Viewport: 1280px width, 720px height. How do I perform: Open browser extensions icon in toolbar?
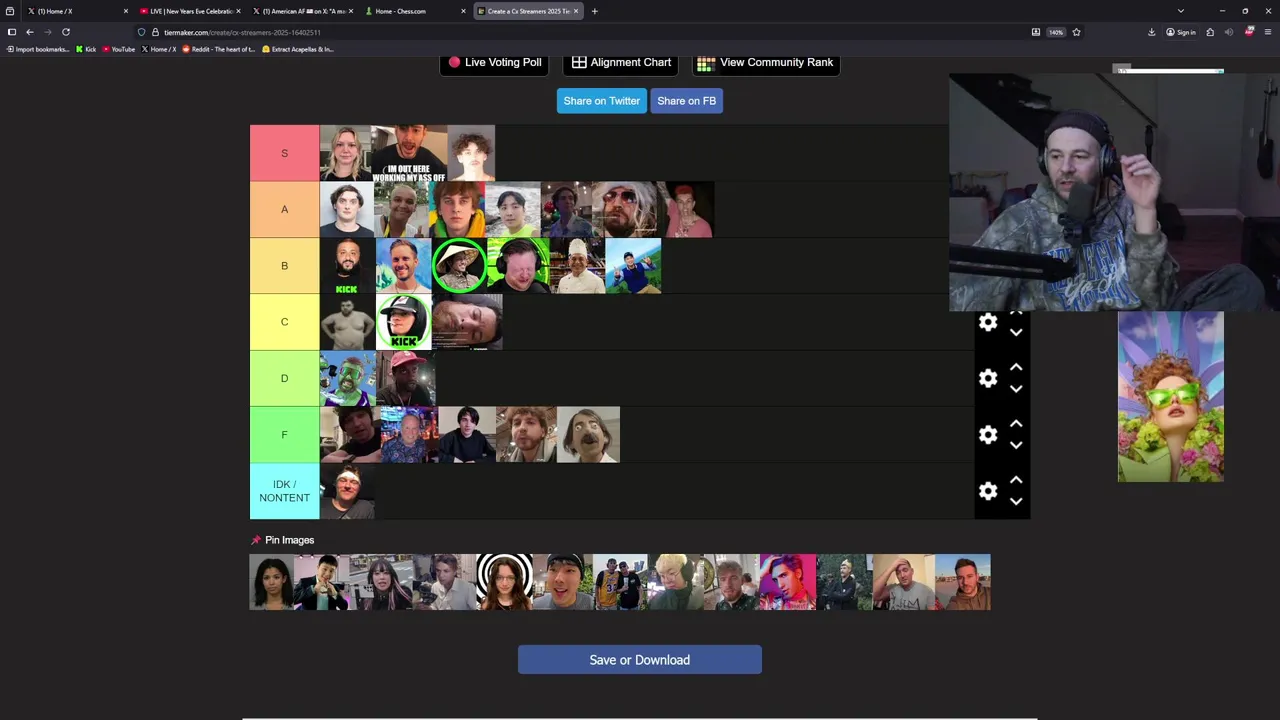pyautogui.click(x=1210, y=32)
